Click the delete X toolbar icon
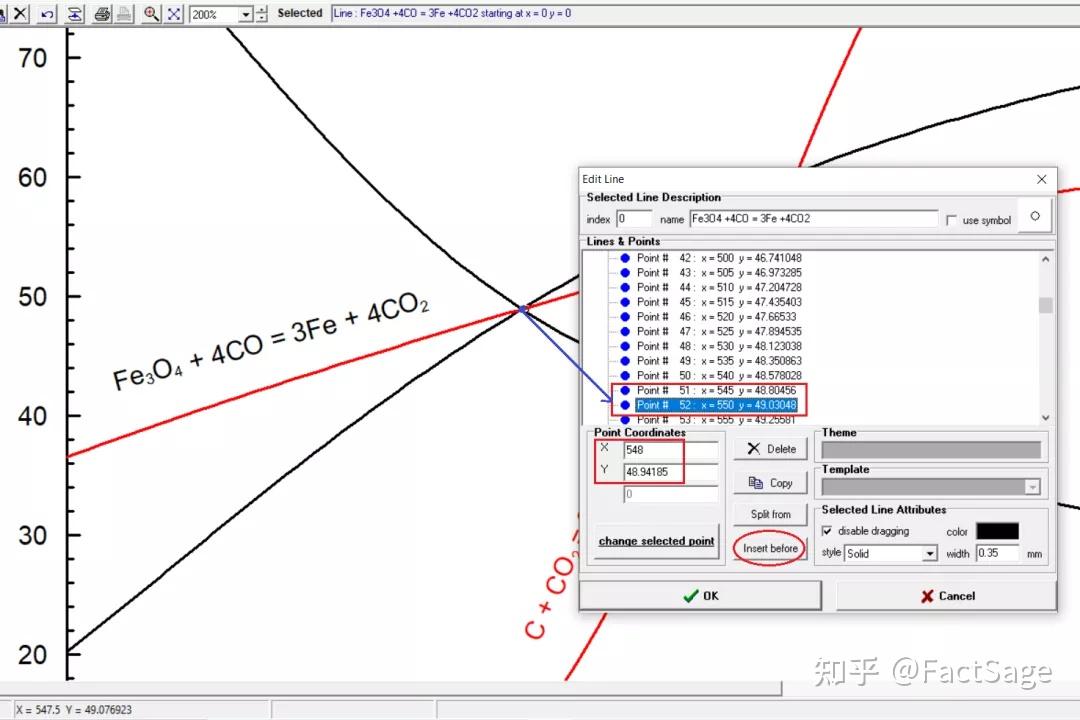Image resolution: width=1080 pixels, height=720 pixels. tap(20, 15)
